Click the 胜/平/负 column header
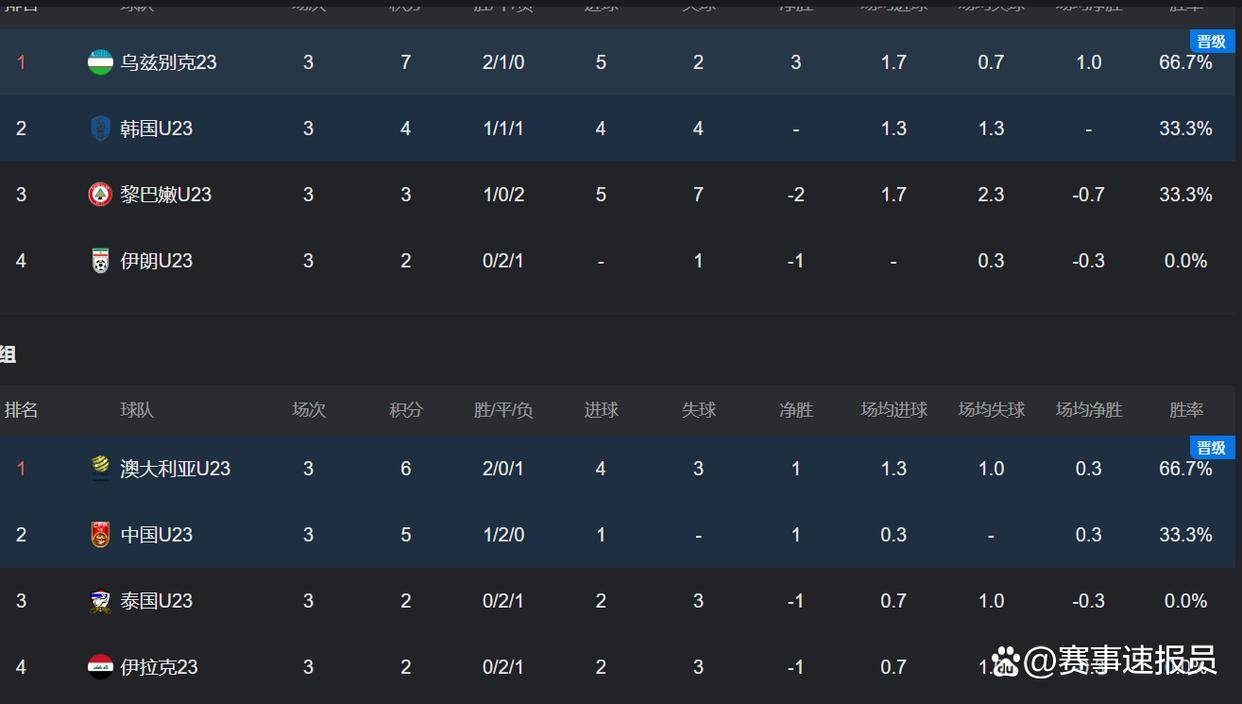The width and height of the screenshot is (1242, 704). pos(503,410)
